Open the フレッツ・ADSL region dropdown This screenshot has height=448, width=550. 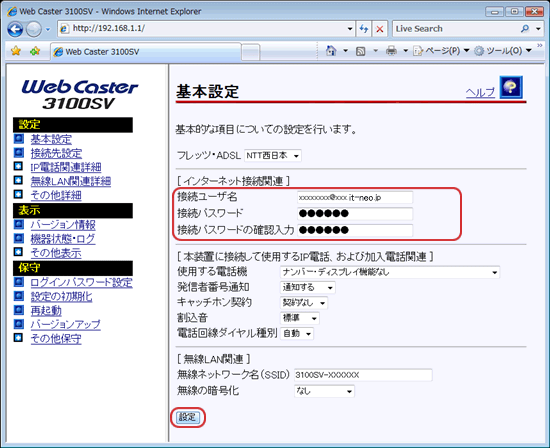coord(273,155)
